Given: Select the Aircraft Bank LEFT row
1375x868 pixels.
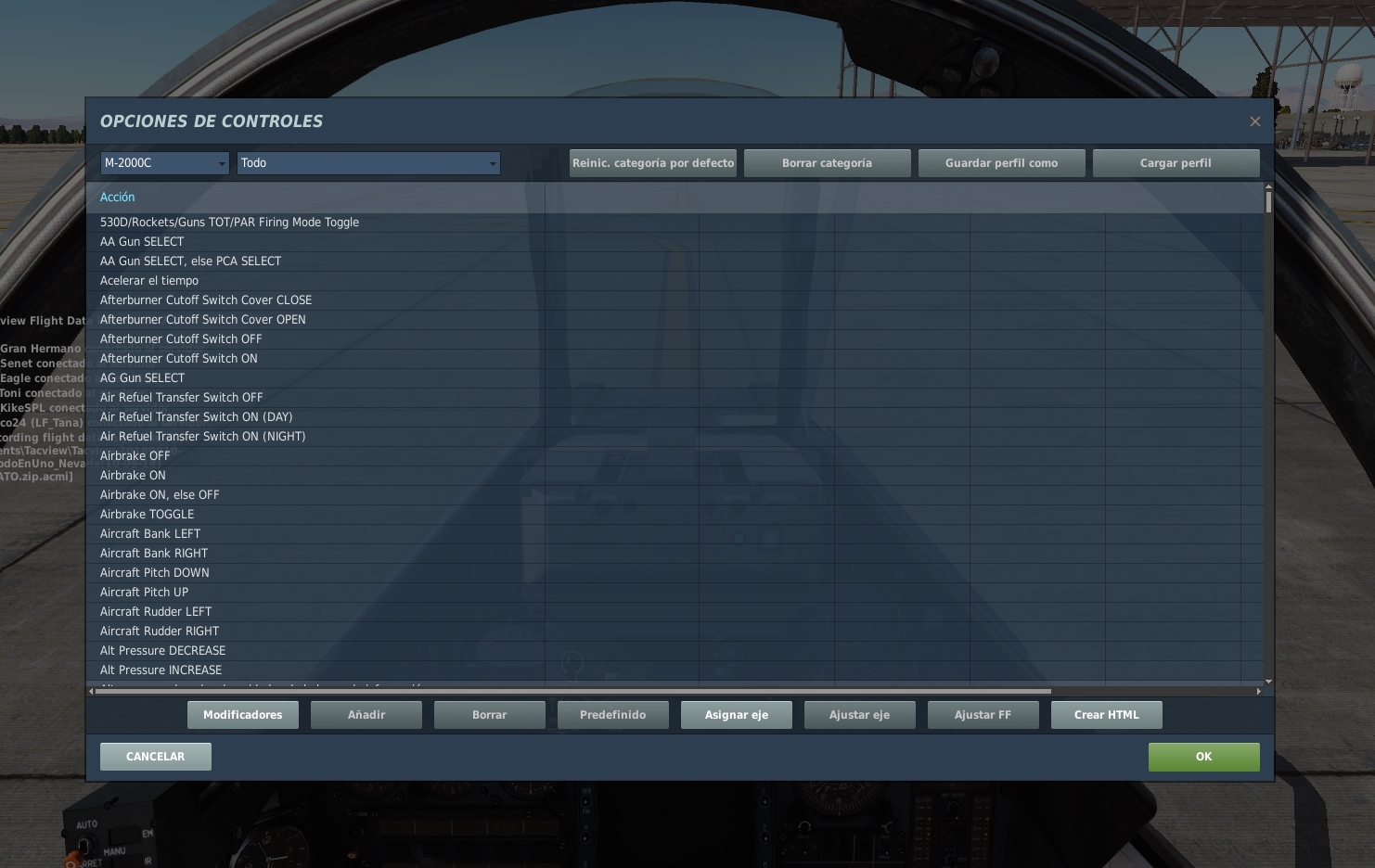Looking at the screenshot, I should pos(675,534).
